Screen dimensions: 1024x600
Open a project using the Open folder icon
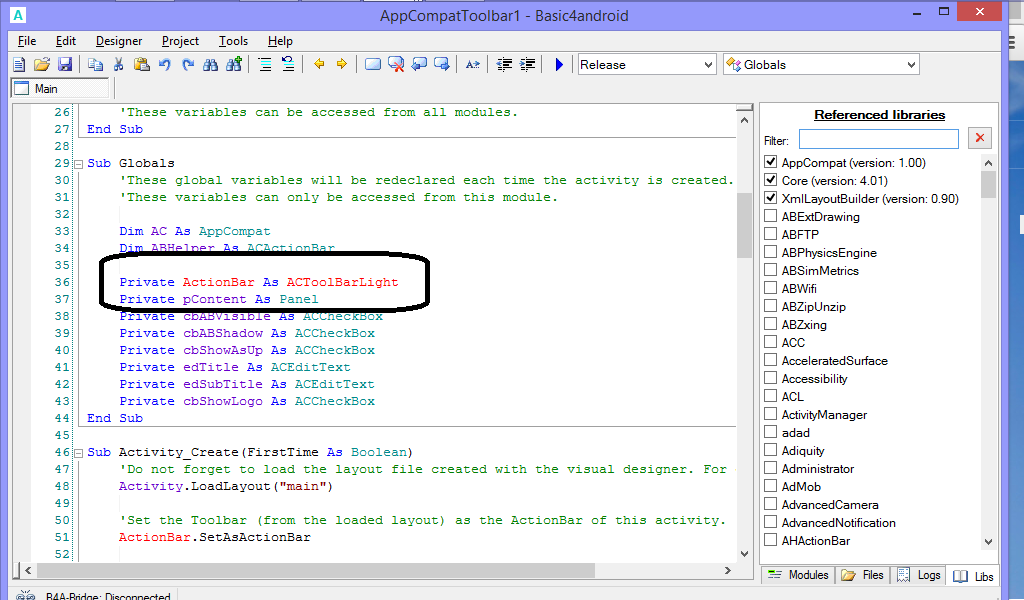(x=40, y=63)
